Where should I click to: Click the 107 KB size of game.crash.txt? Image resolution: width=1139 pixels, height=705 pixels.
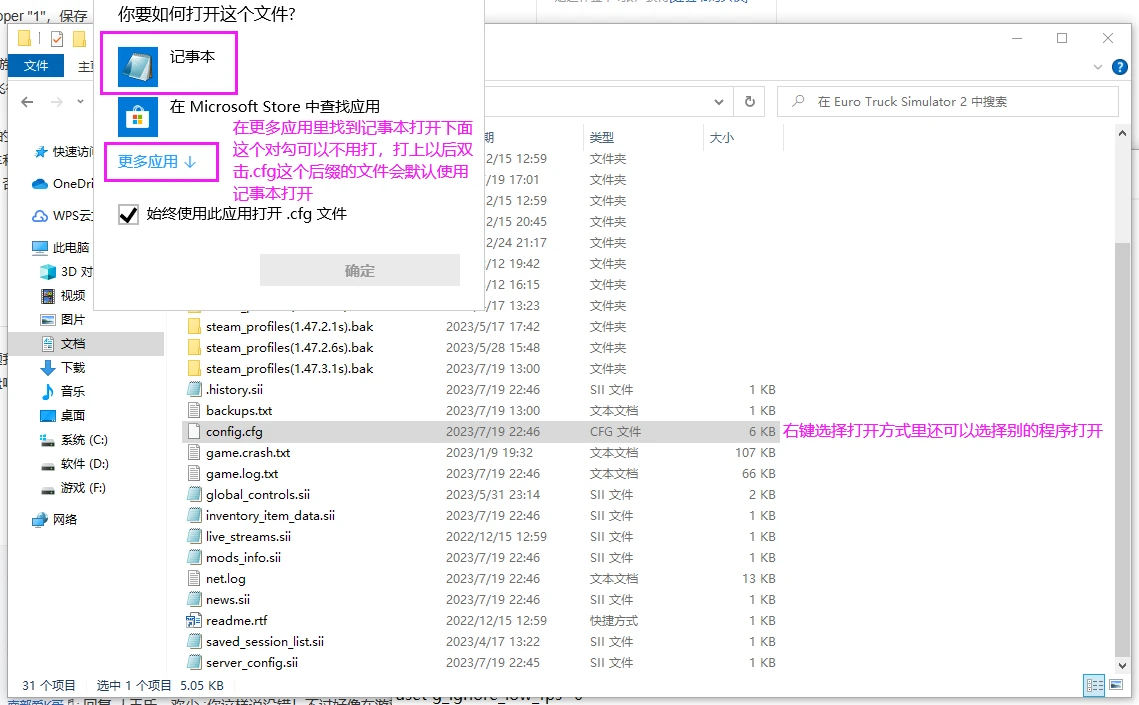point(755,453)
